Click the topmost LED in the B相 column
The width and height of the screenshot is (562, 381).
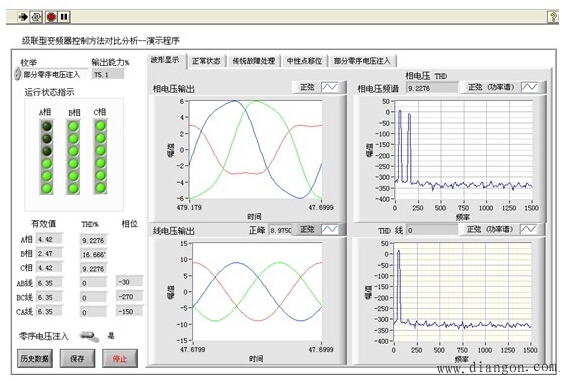(x=73, y=126)
